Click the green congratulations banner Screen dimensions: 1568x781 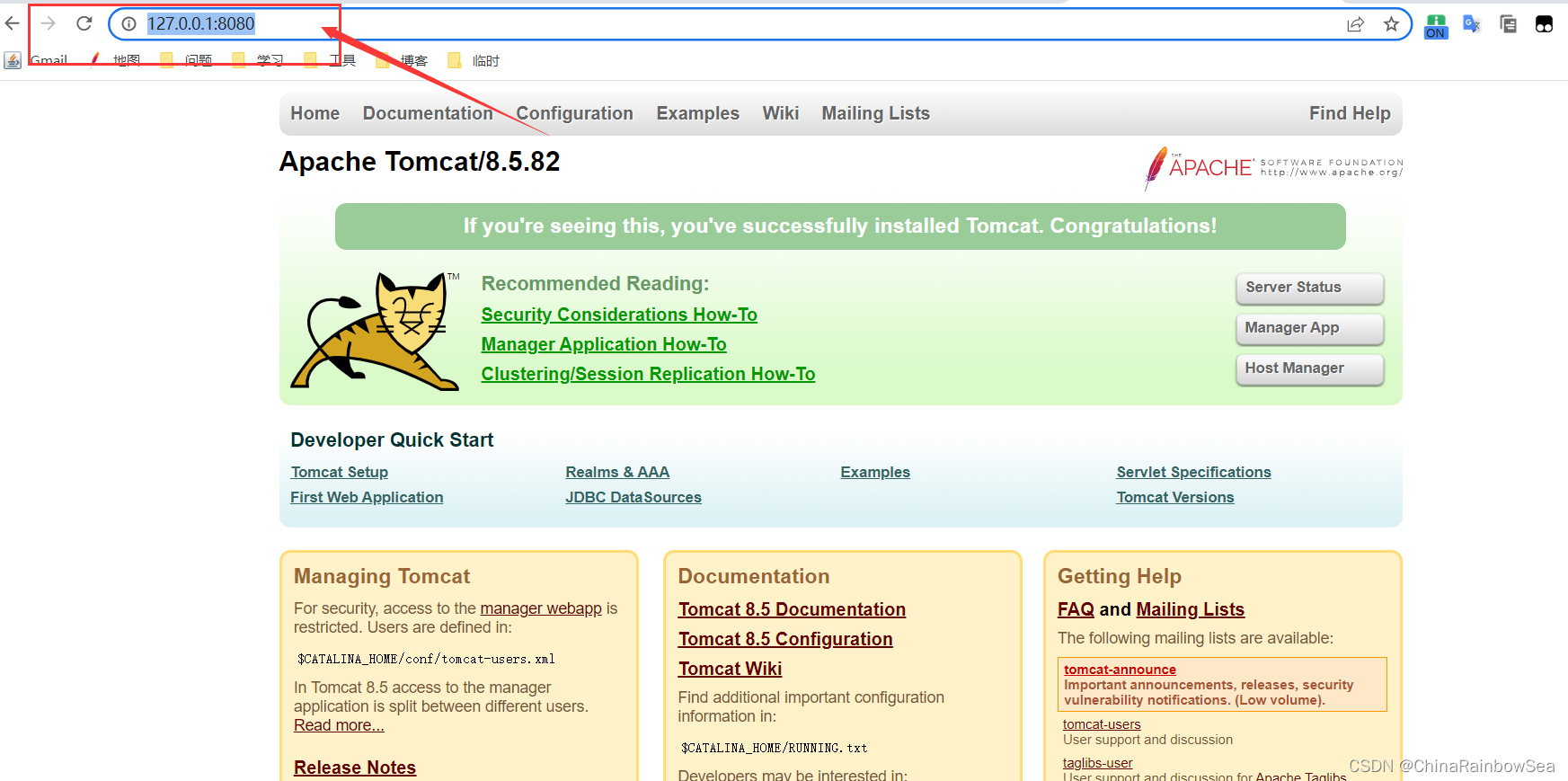[840, 226]
